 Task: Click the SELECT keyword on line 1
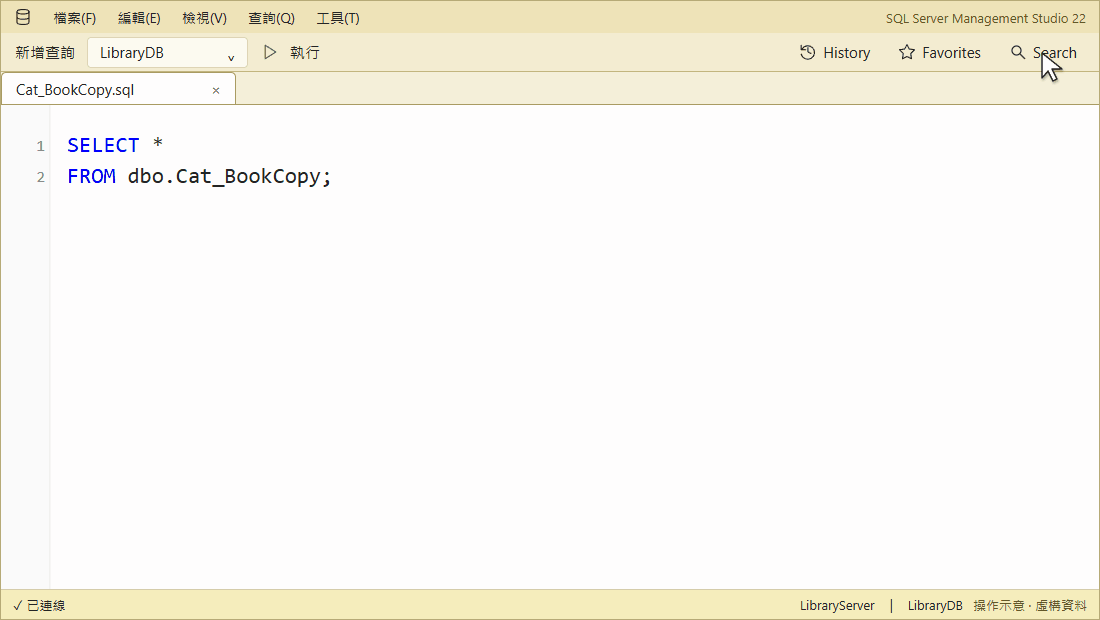pyautogui.click(x=103, y=145)
